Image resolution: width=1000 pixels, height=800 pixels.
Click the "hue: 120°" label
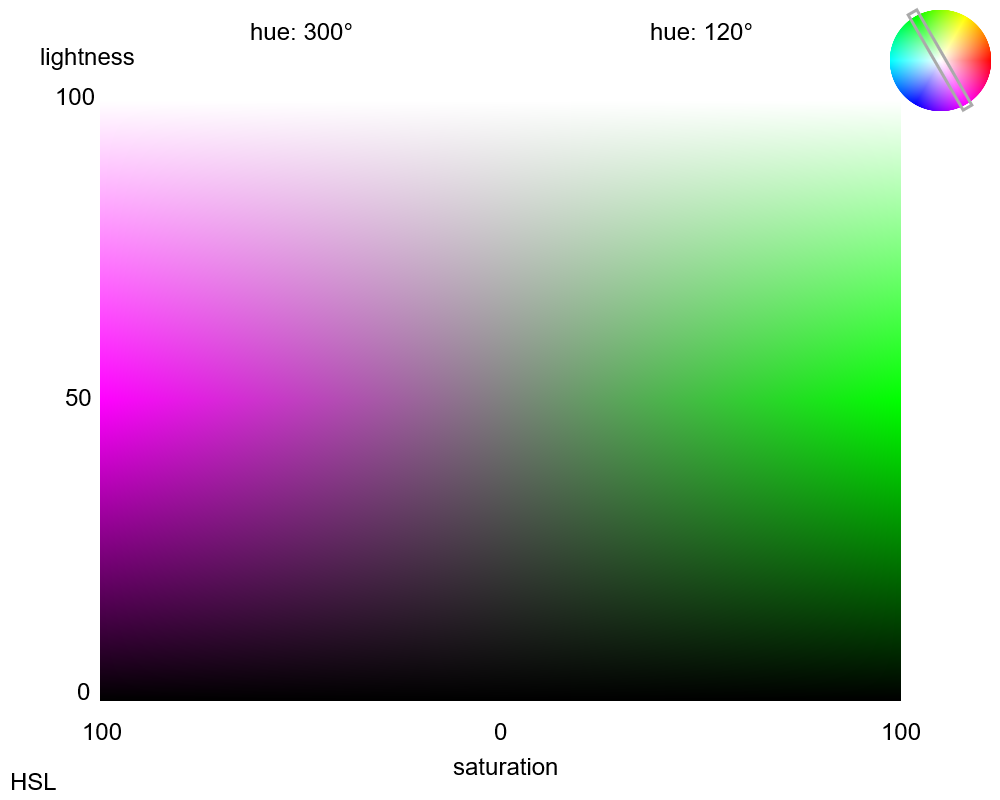[x=701, y=32]
